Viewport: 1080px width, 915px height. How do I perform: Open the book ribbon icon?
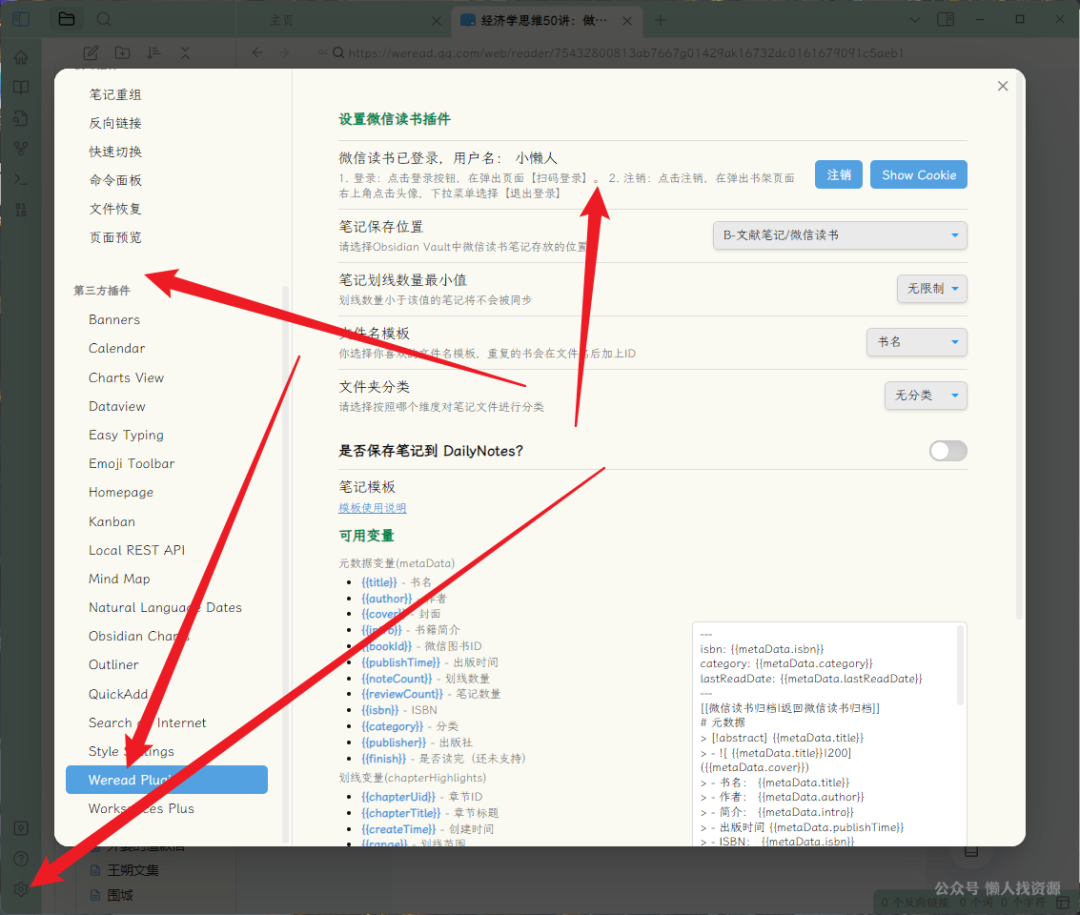21,88
